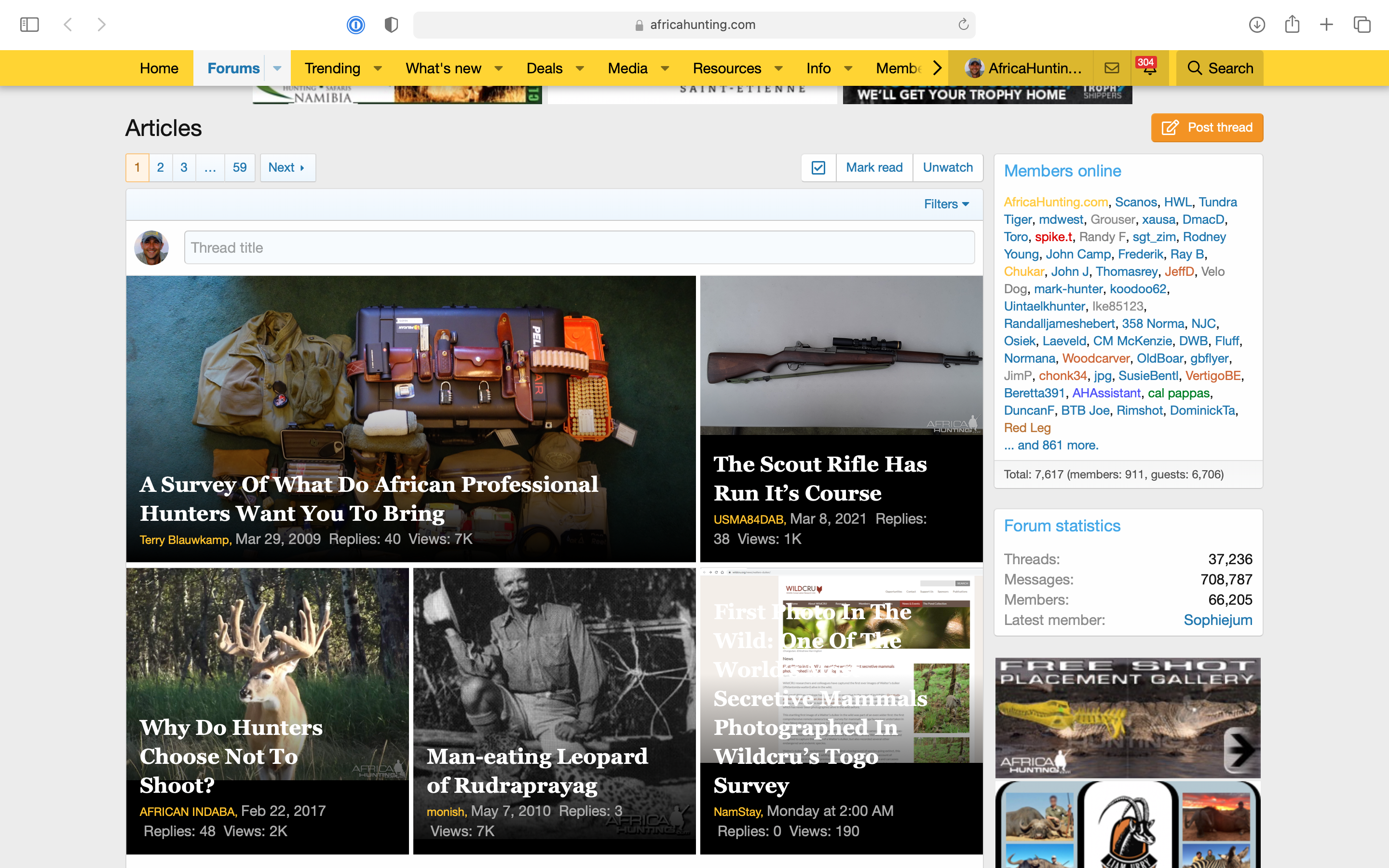Click the AfricaHuntin... account avatar
Image resolution: width=1389 pixels, height=868 pixels.
(975, 68)
